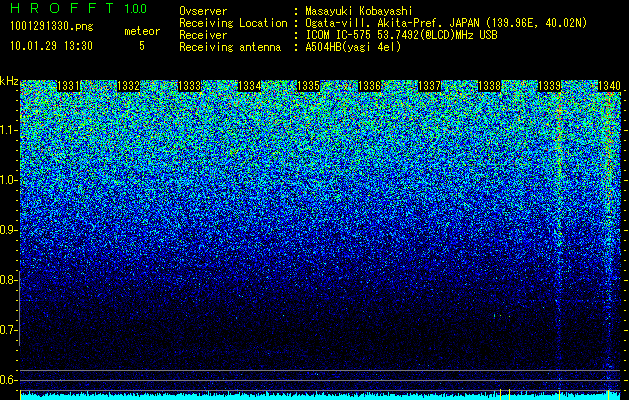Click the 1332 time marker label
Image resolution: width=629 pixels, height=400 pixels.
(x=128, y=86)
